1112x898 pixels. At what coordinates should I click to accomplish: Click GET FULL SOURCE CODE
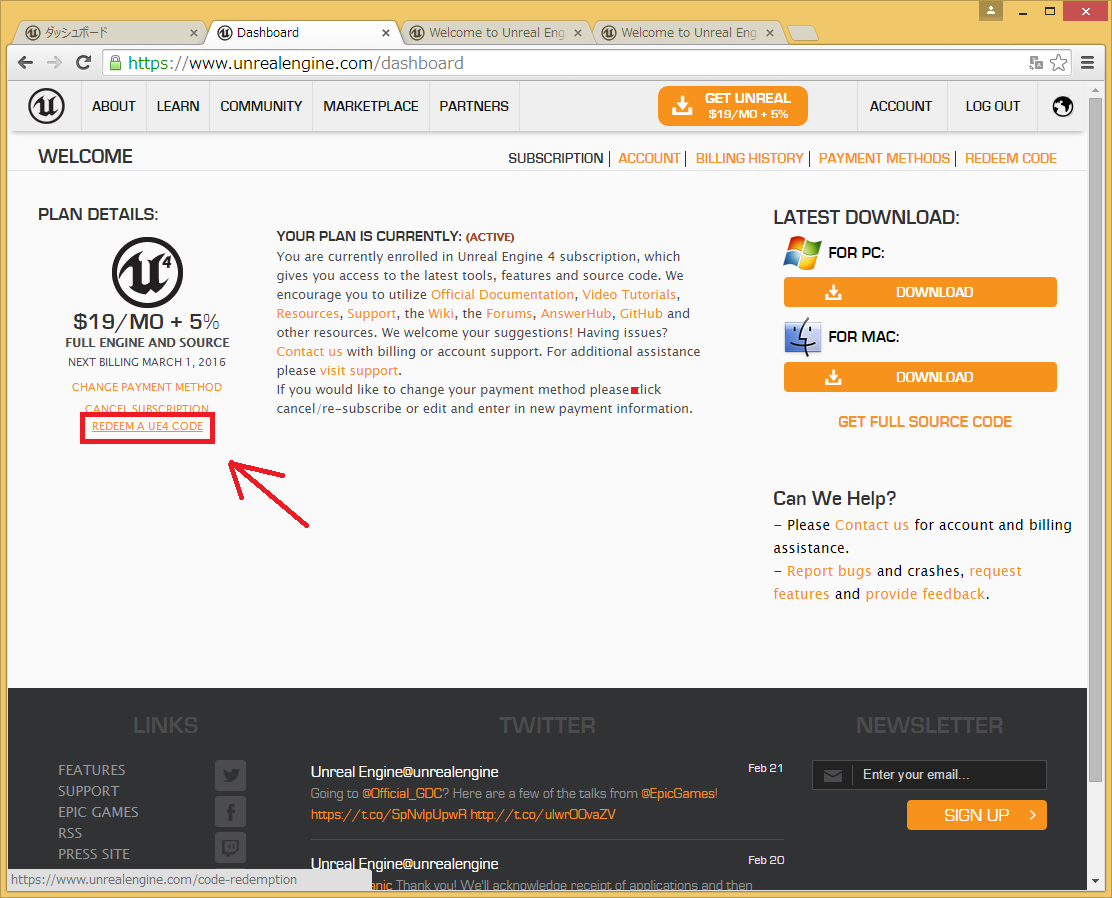click(925, 422)
